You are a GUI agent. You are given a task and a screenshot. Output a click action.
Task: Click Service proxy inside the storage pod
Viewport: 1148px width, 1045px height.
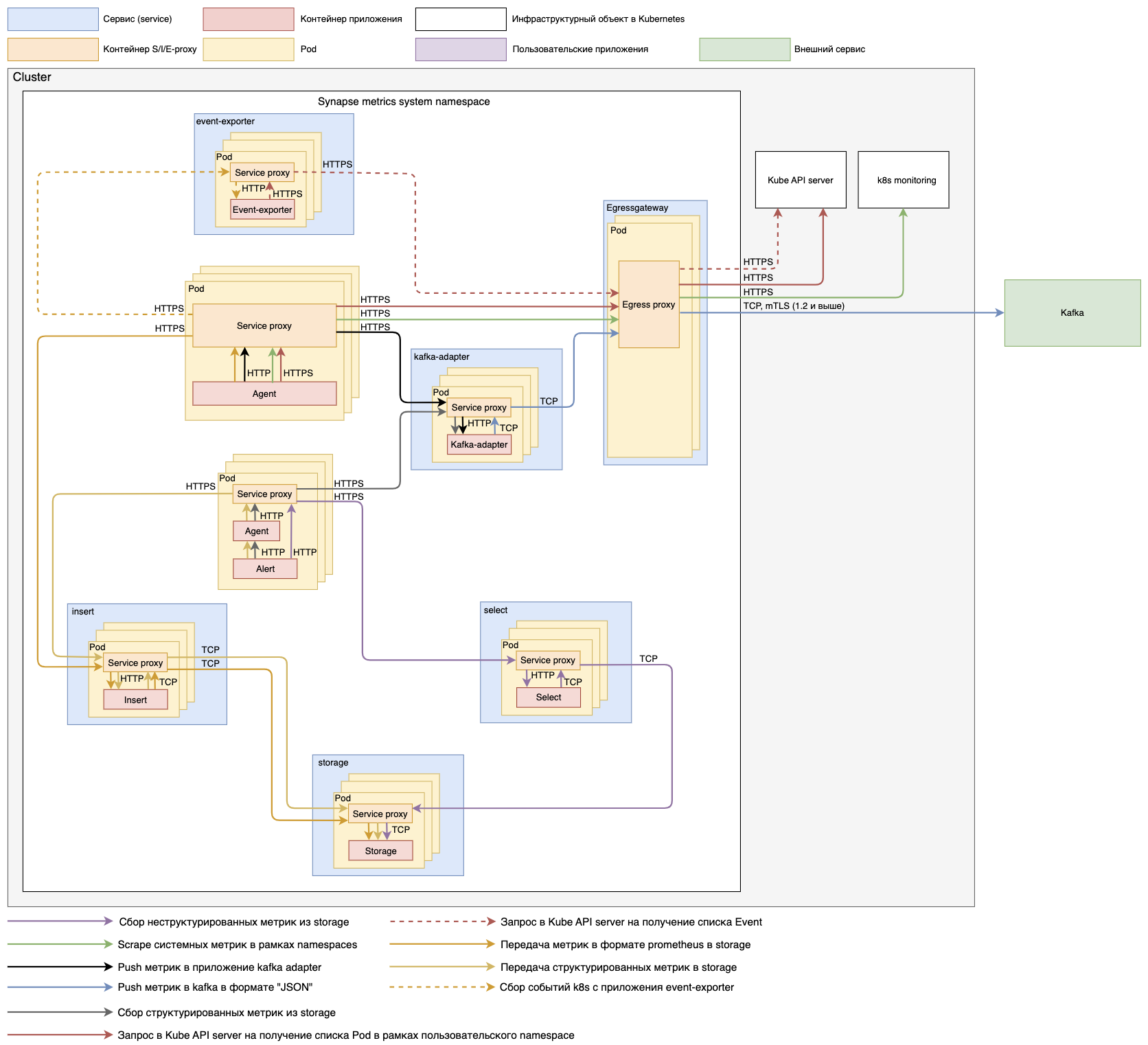pos(380,814)
